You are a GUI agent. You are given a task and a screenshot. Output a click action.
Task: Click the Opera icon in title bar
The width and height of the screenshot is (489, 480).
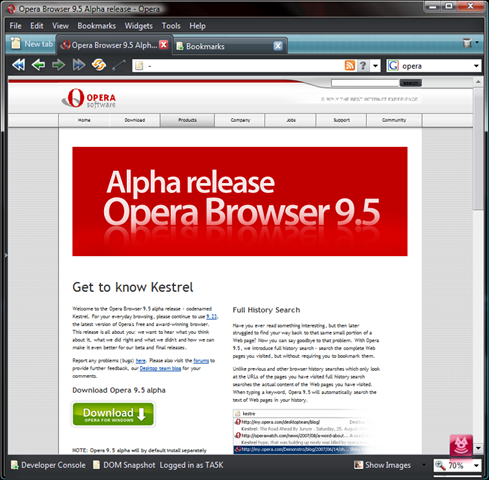(x=11, y=9)
